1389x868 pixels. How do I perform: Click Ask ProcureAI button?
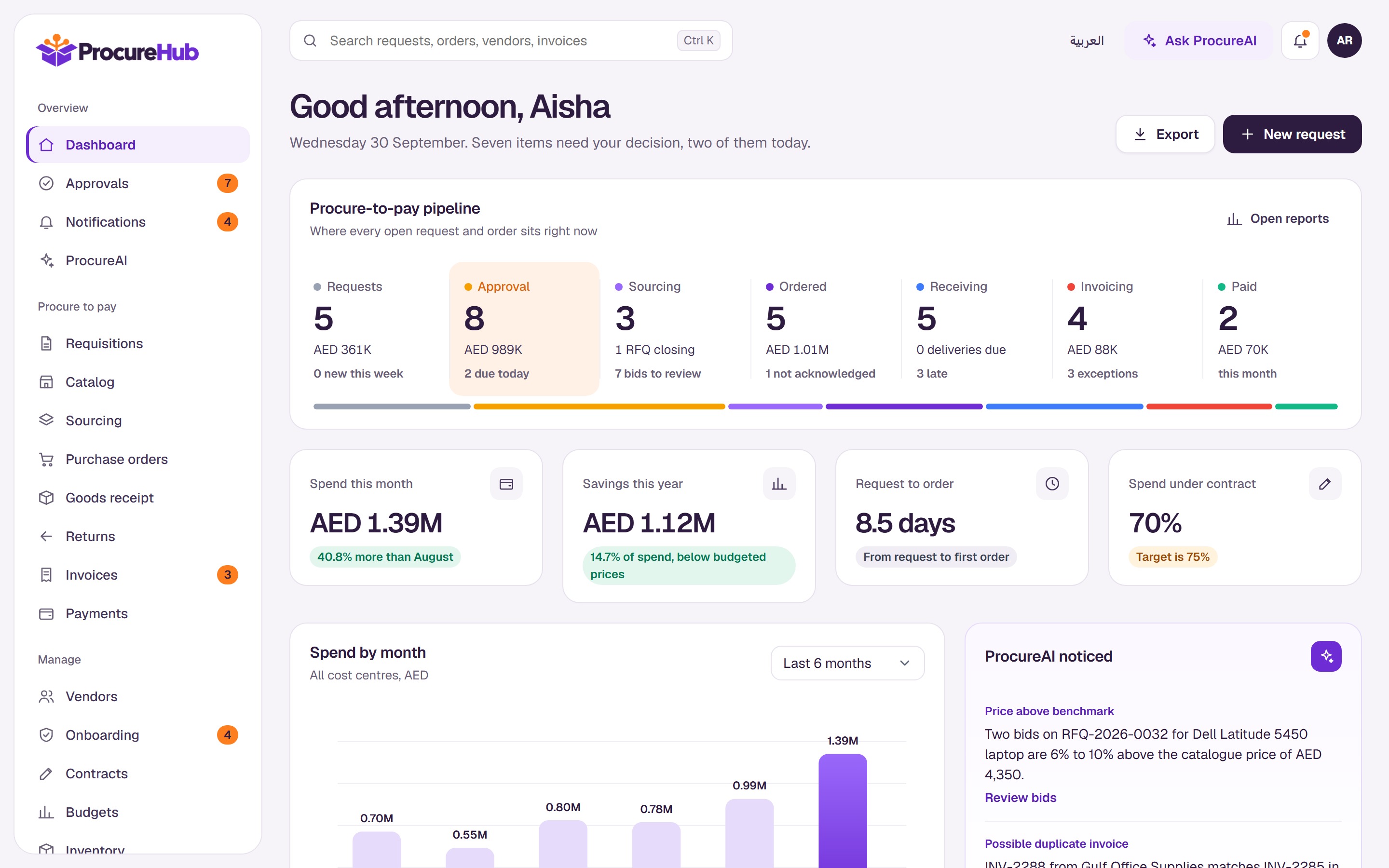(x=1198, y=41)
